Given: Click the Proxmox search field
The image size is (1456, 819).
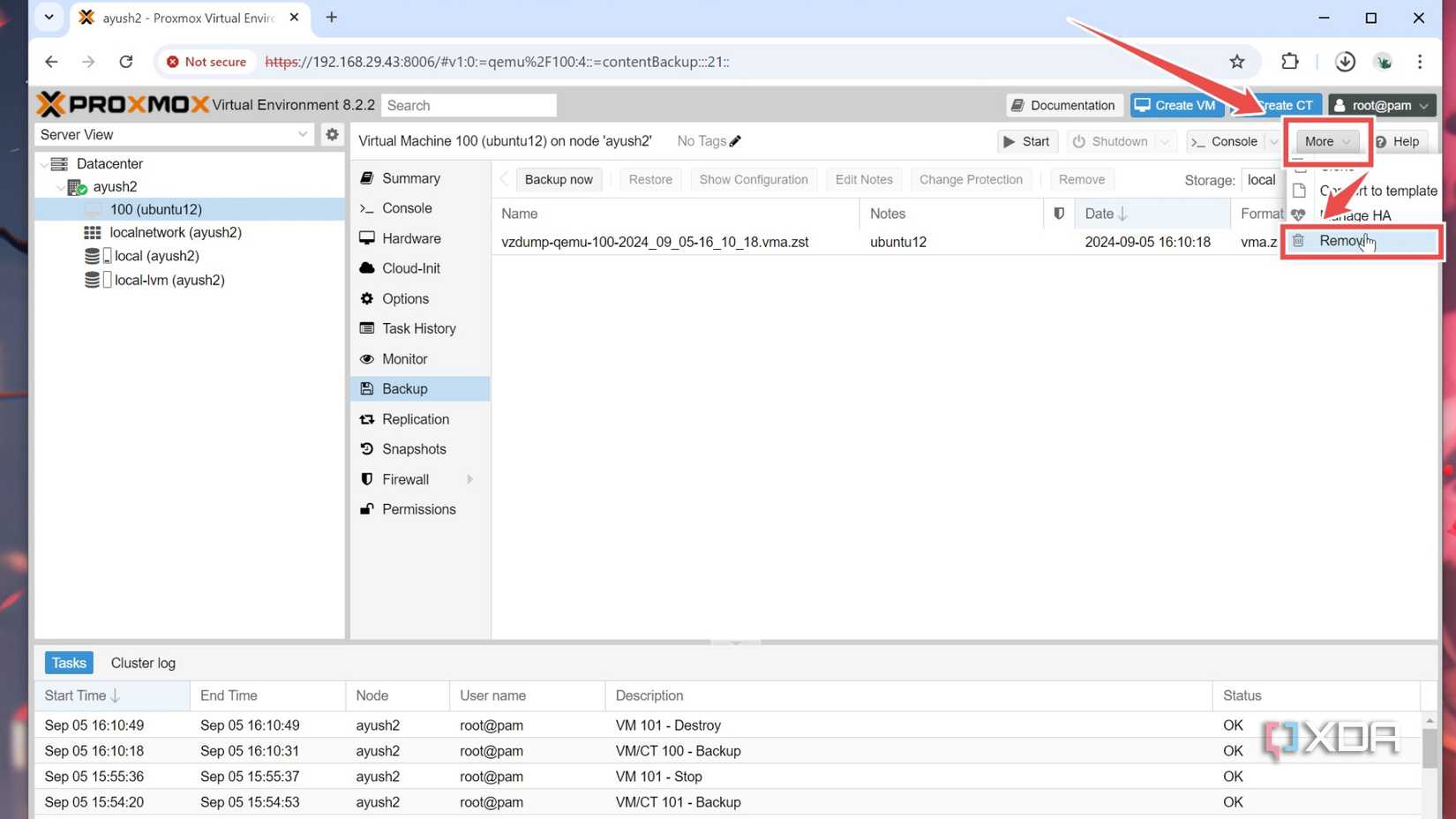Looking at the screenshot, I should pos(469,105).
